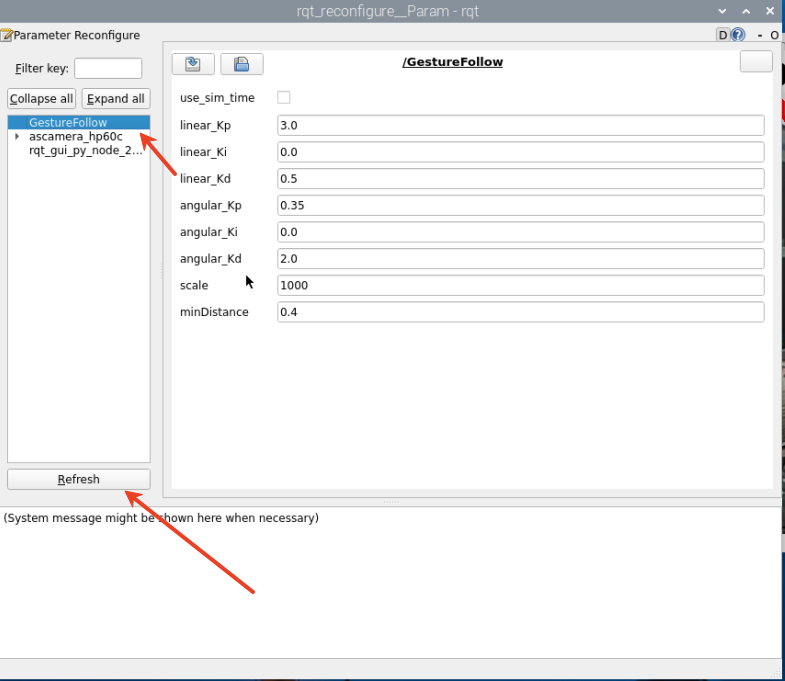Click the linear_Kp value field
785x681 pixels.
tap(520, 125)
